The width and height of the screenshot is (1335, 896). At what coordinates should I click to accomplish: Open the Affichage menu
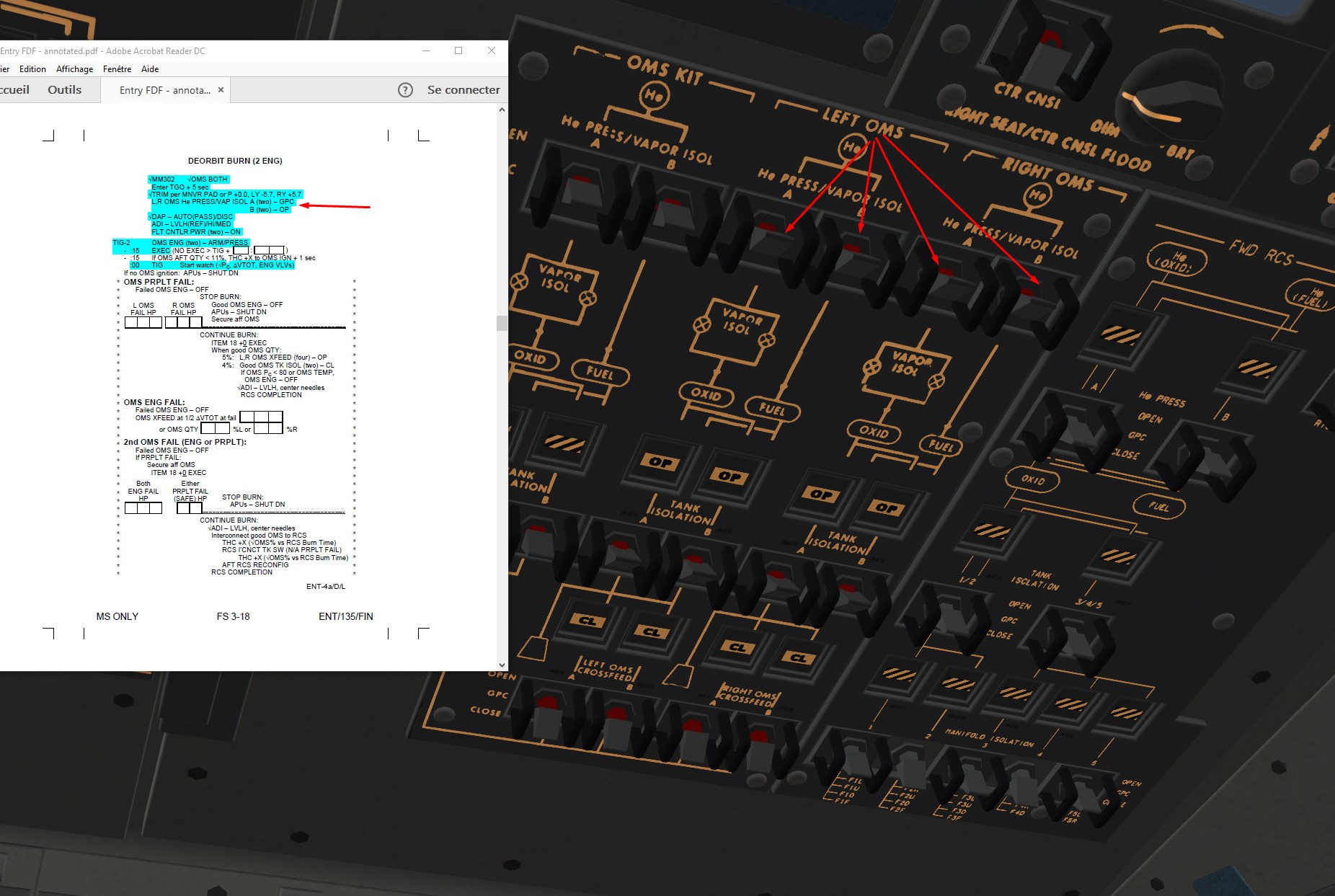(74, 69)
